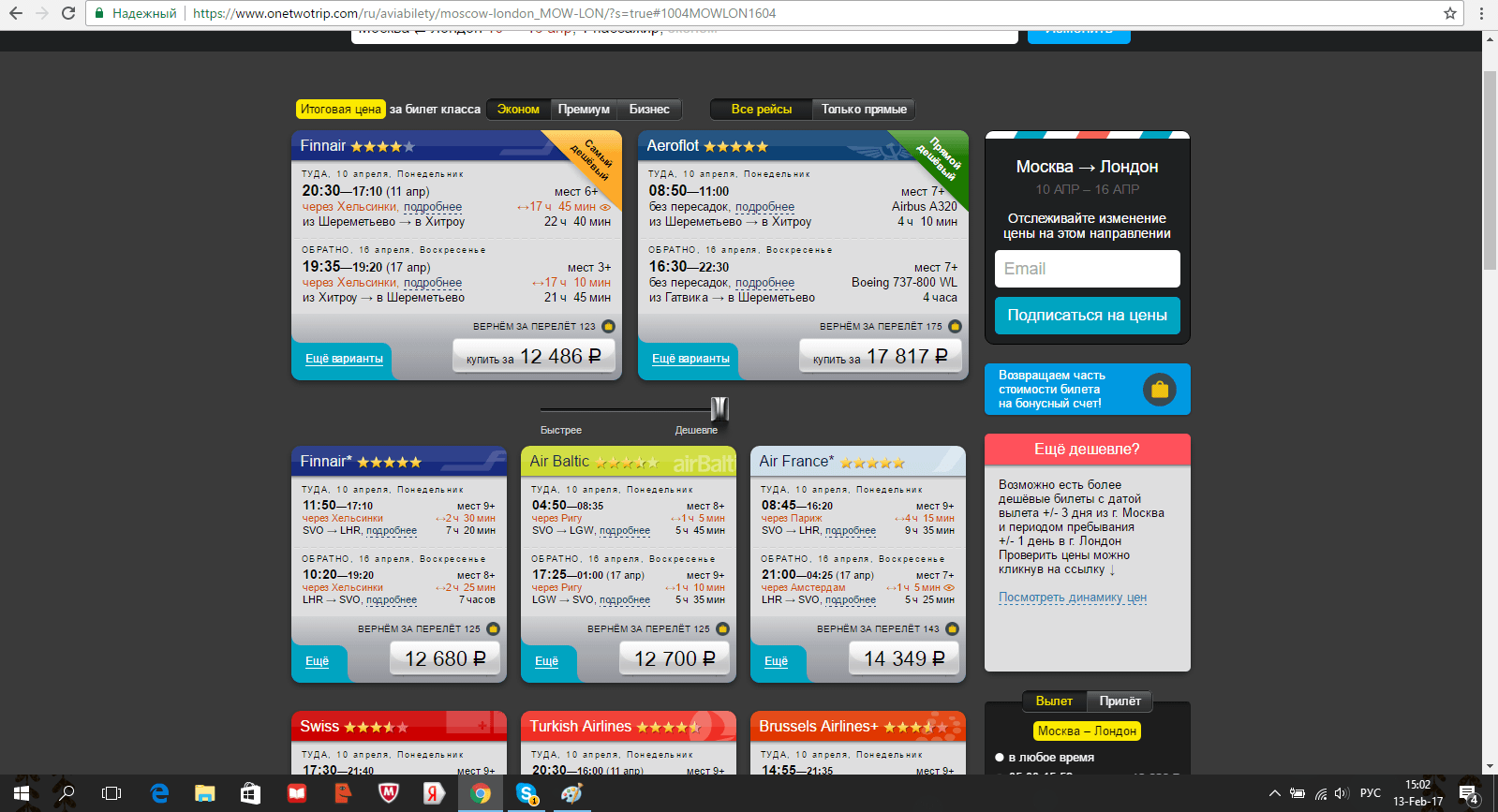Show hidden system tray icons chevron

[1274, 793]
